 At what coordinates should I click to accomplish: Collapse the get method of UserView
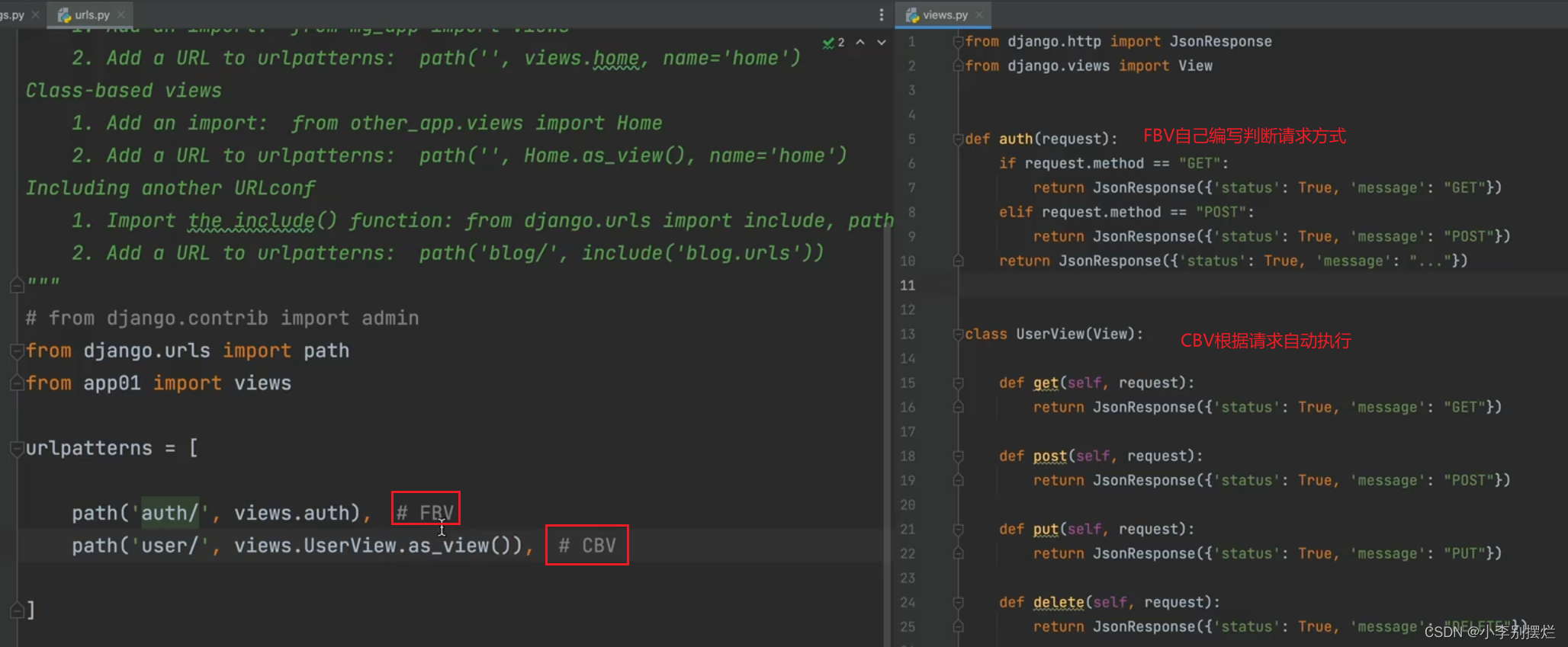[x=959, y=383]
